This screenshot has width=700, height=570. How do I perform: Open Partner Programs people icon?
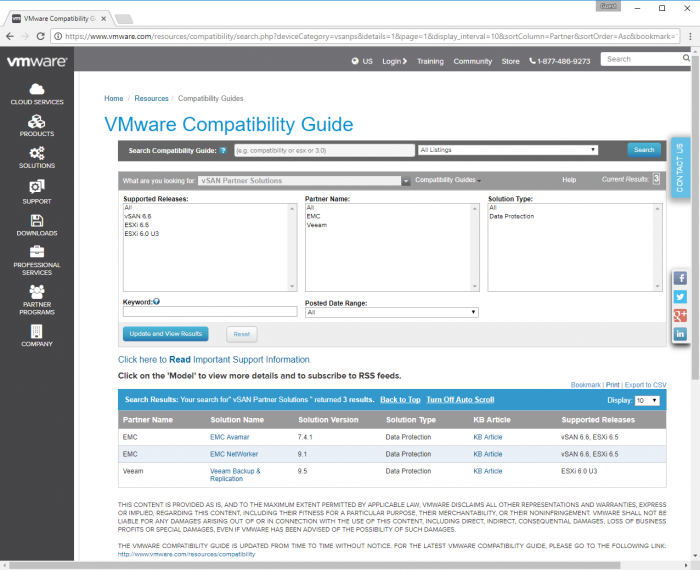pos(37,291)
